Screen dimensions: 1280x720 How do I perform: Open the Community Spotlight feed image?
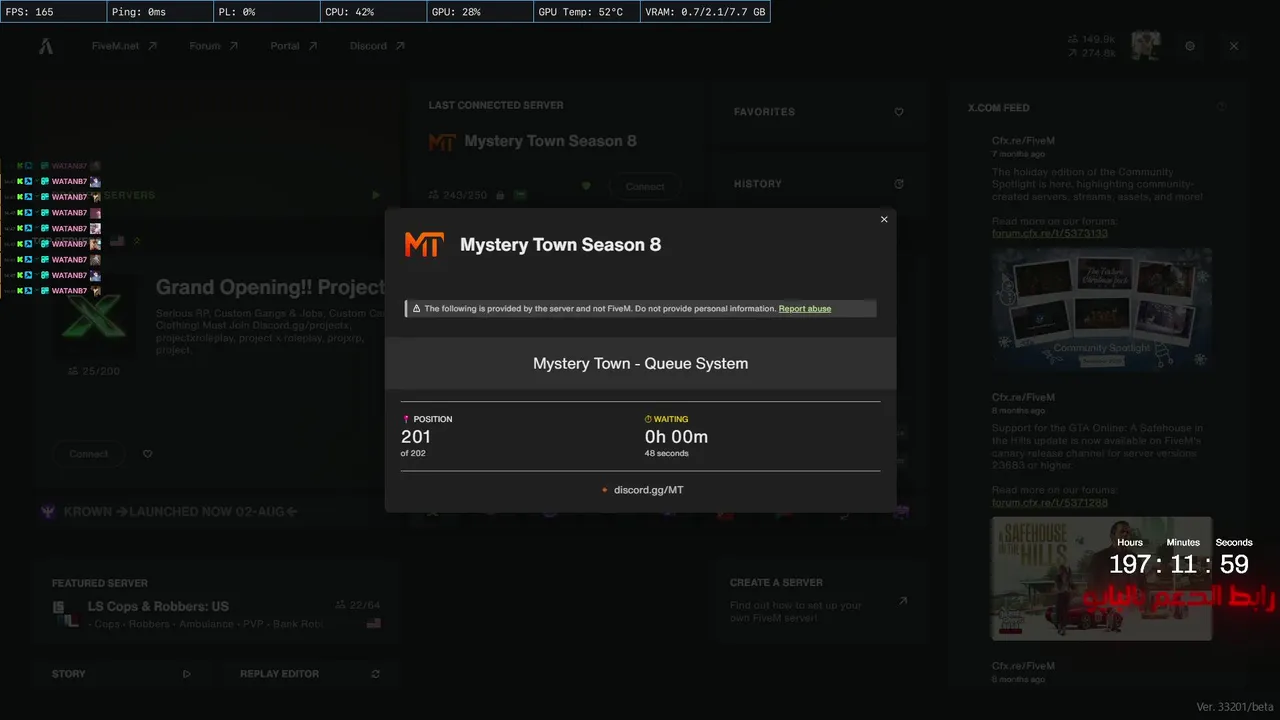click(1101, 311)
